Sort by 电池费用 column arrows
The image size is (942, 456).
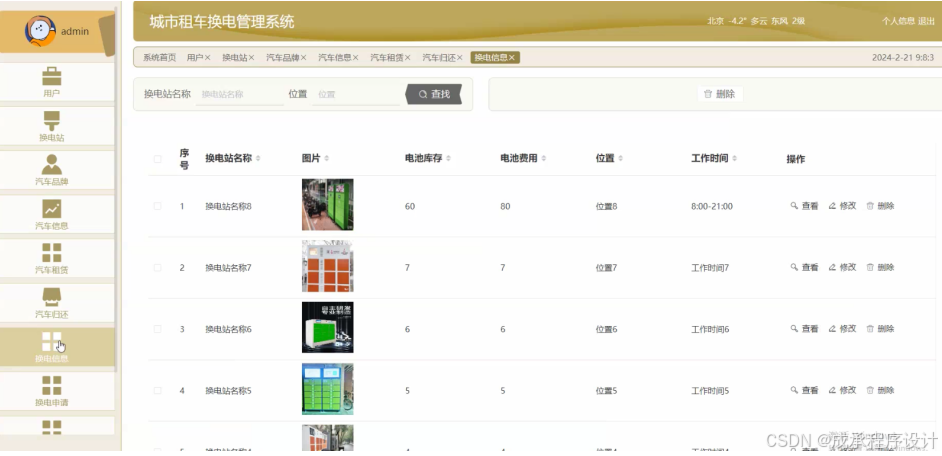coord(544,159)
